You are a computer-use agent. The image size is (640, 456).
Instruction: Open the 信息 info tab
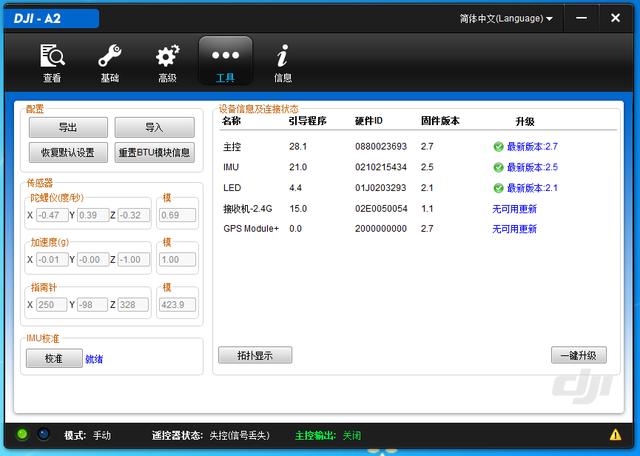282,62
